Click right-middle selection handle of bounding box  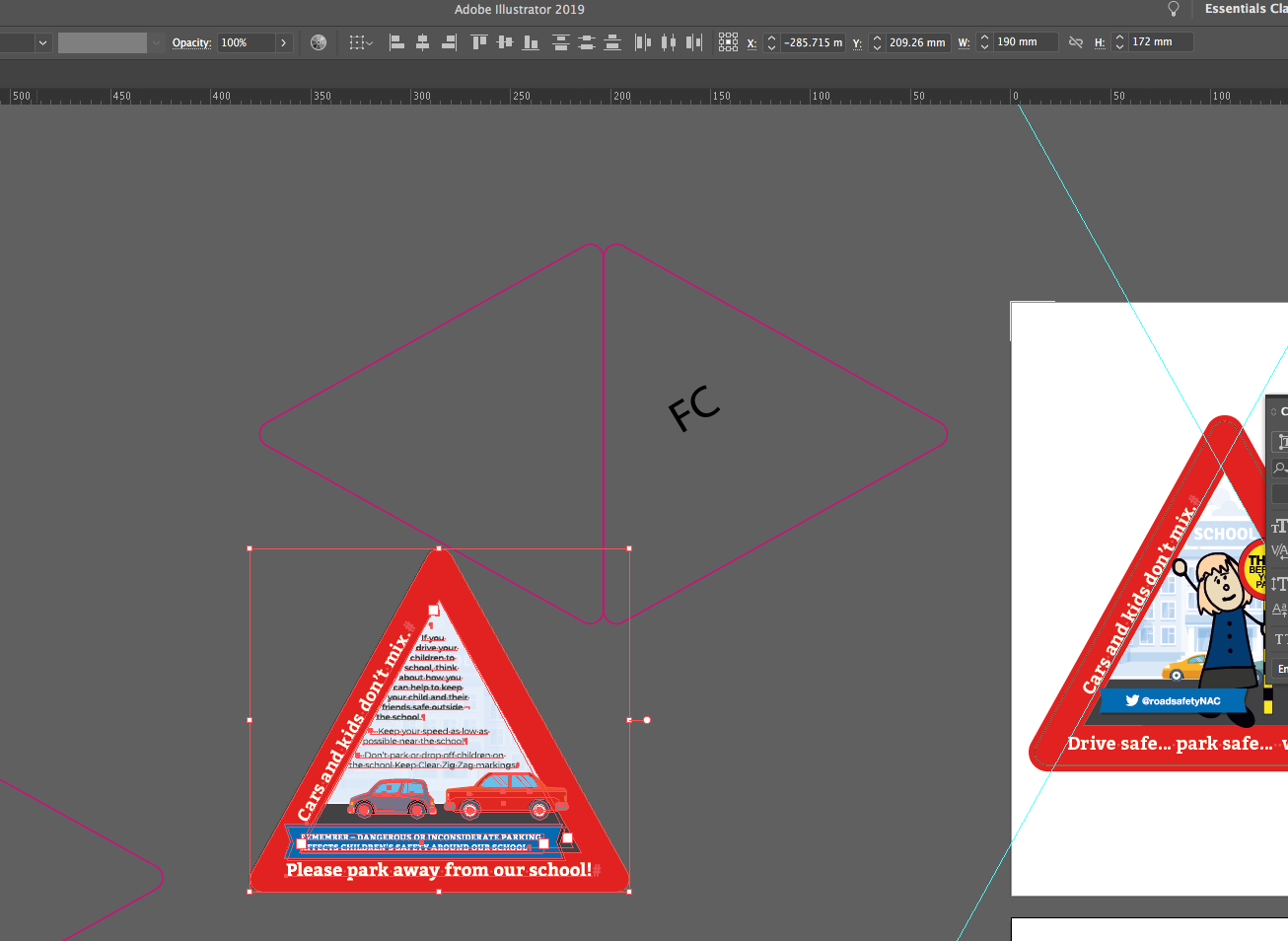tap(629, 720)
